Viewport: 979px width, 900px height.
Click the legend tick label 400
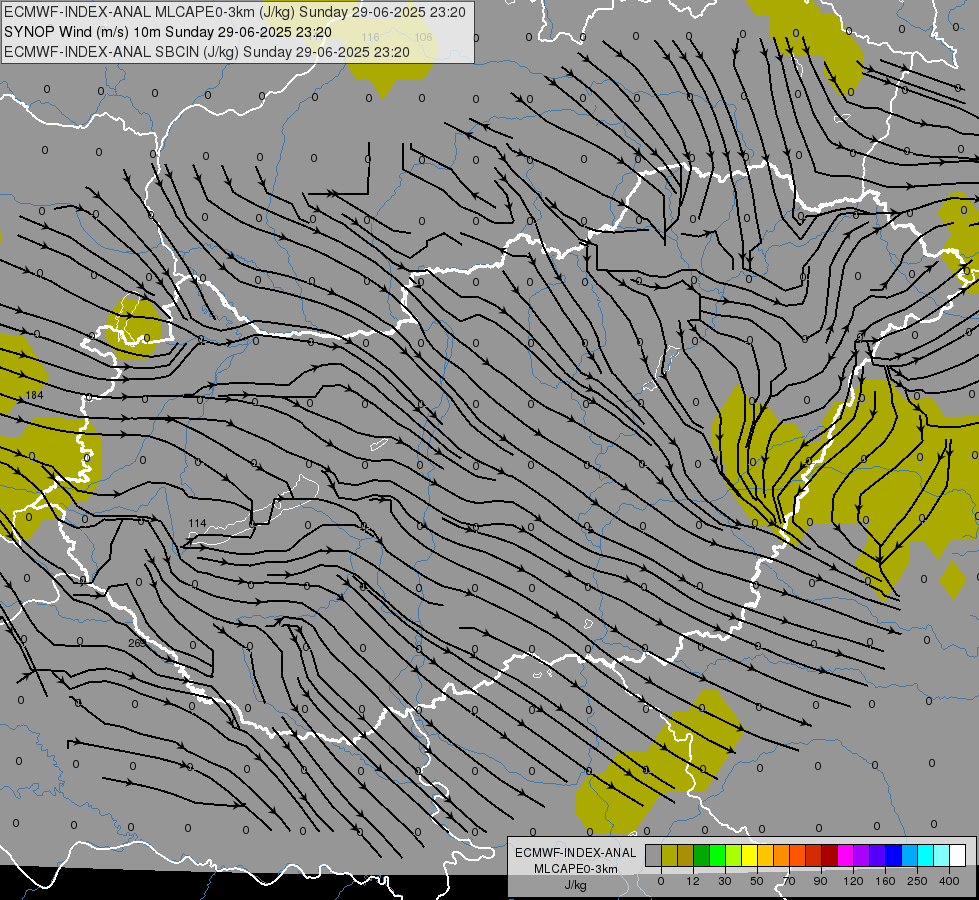click(x=949, y=881)
